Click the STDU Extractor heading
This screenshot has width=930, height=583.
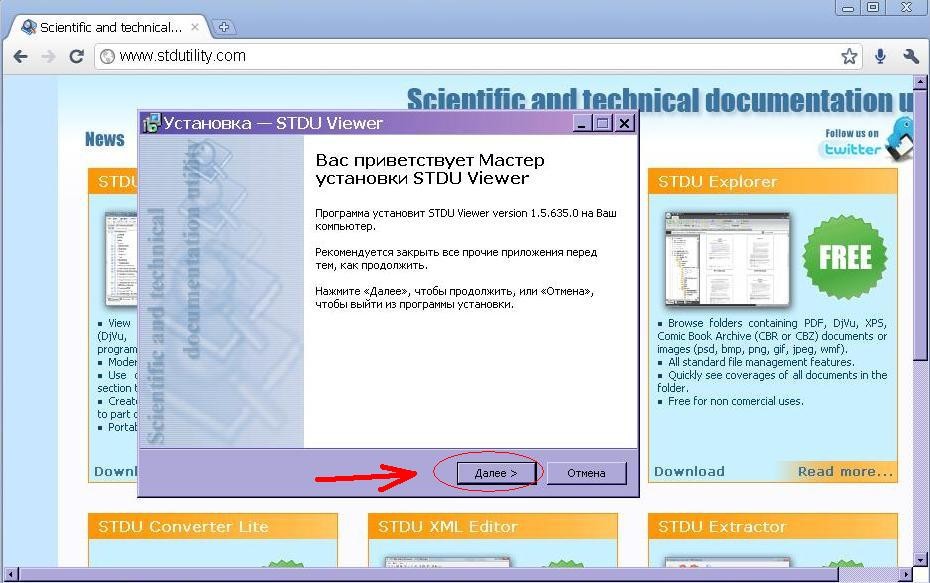tap(722, 527)
